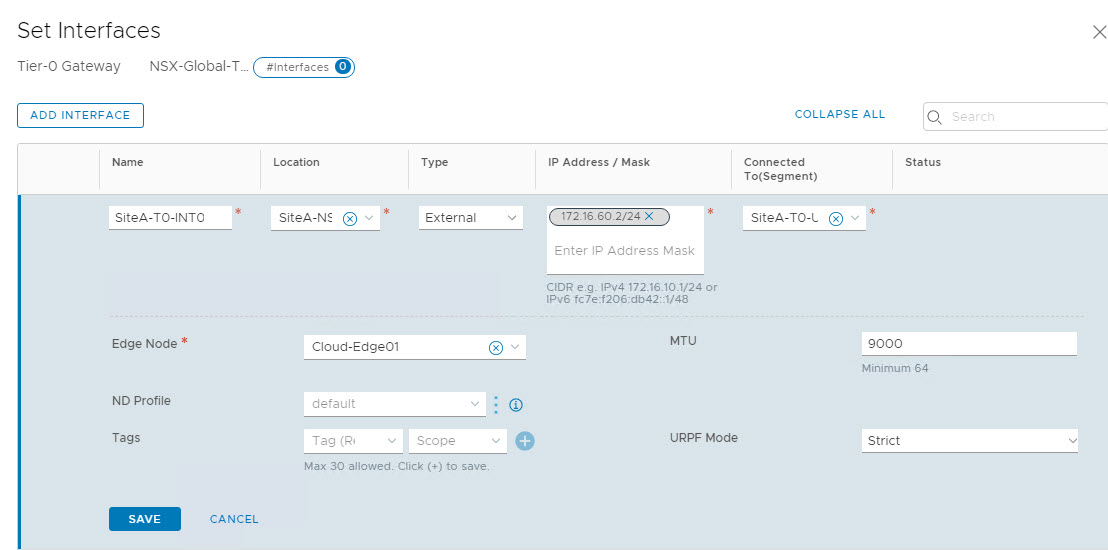Image resolution: width=1108 pixels, height=550 pixels.
Task: Clear the Cloud-Edge01 edge node selection
Action: 495,347
